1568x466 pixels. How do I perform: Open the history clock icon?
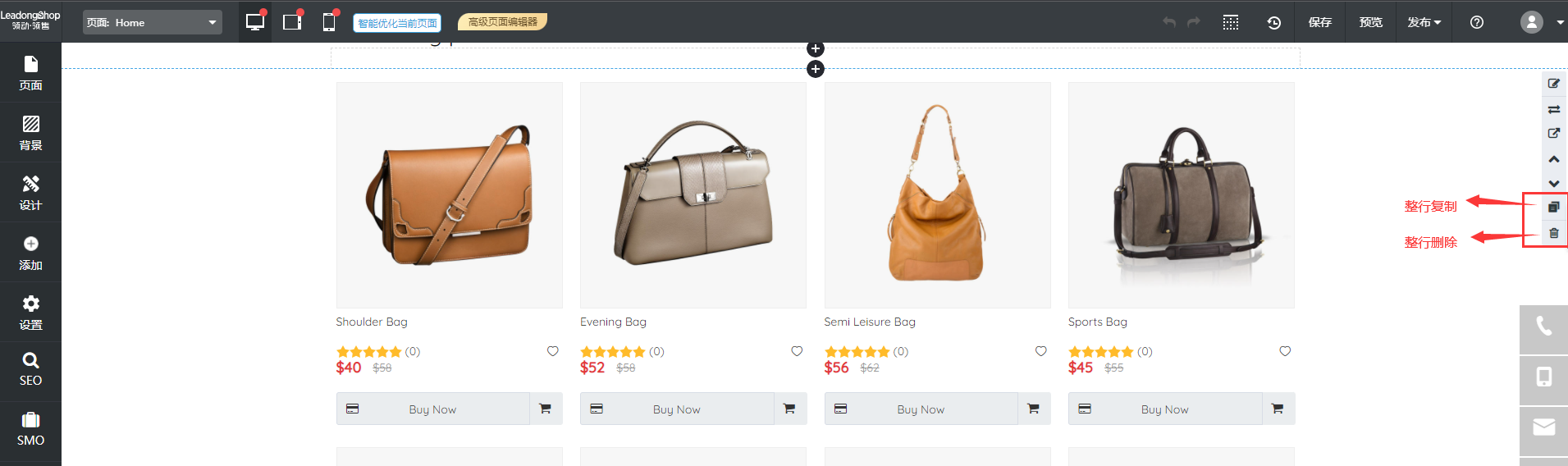[1273, 23]
